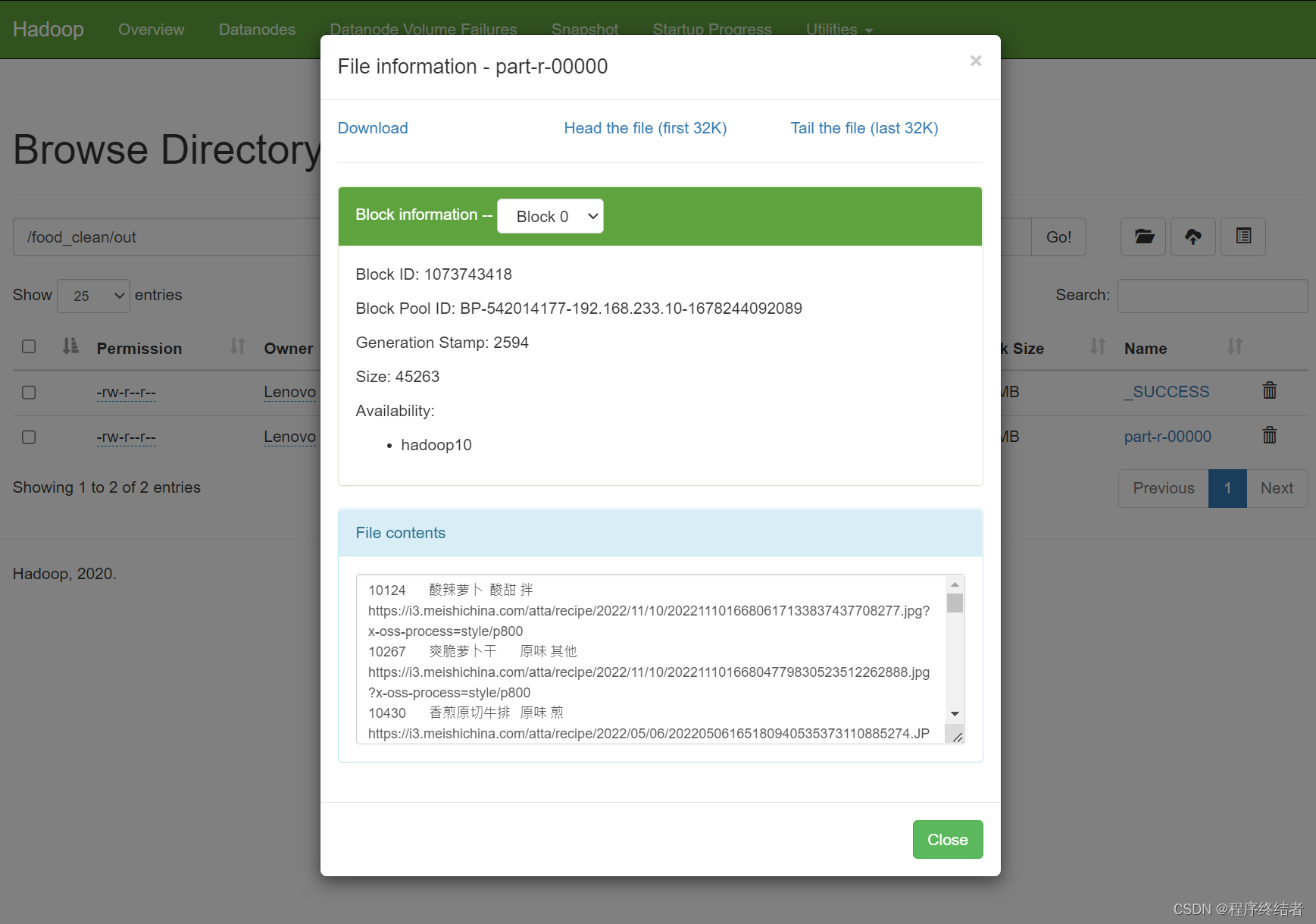Click the cloud upload files icon
This screenshot has width=1316, height=924.
(1193, 236)
